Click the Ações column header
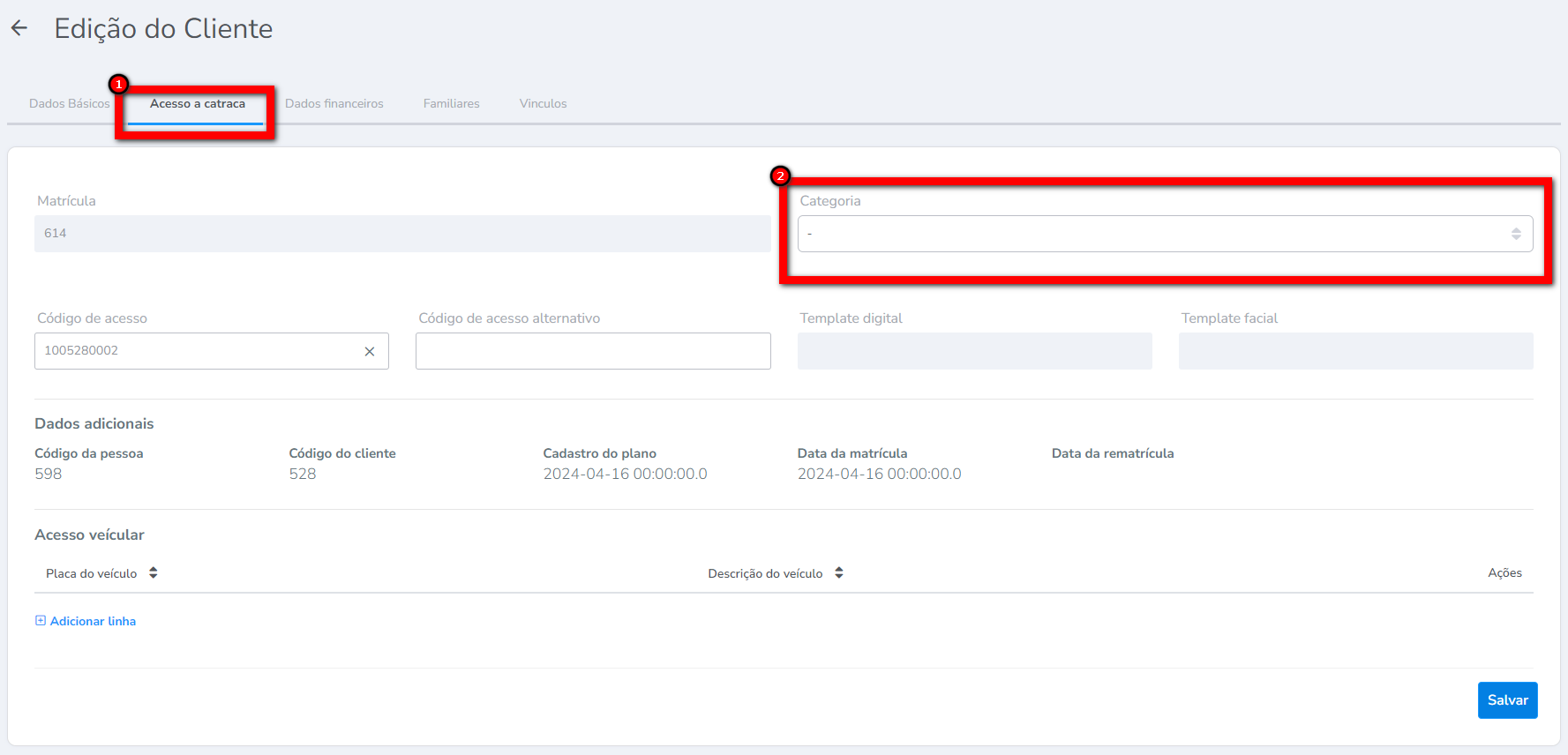 (1504, 573)
